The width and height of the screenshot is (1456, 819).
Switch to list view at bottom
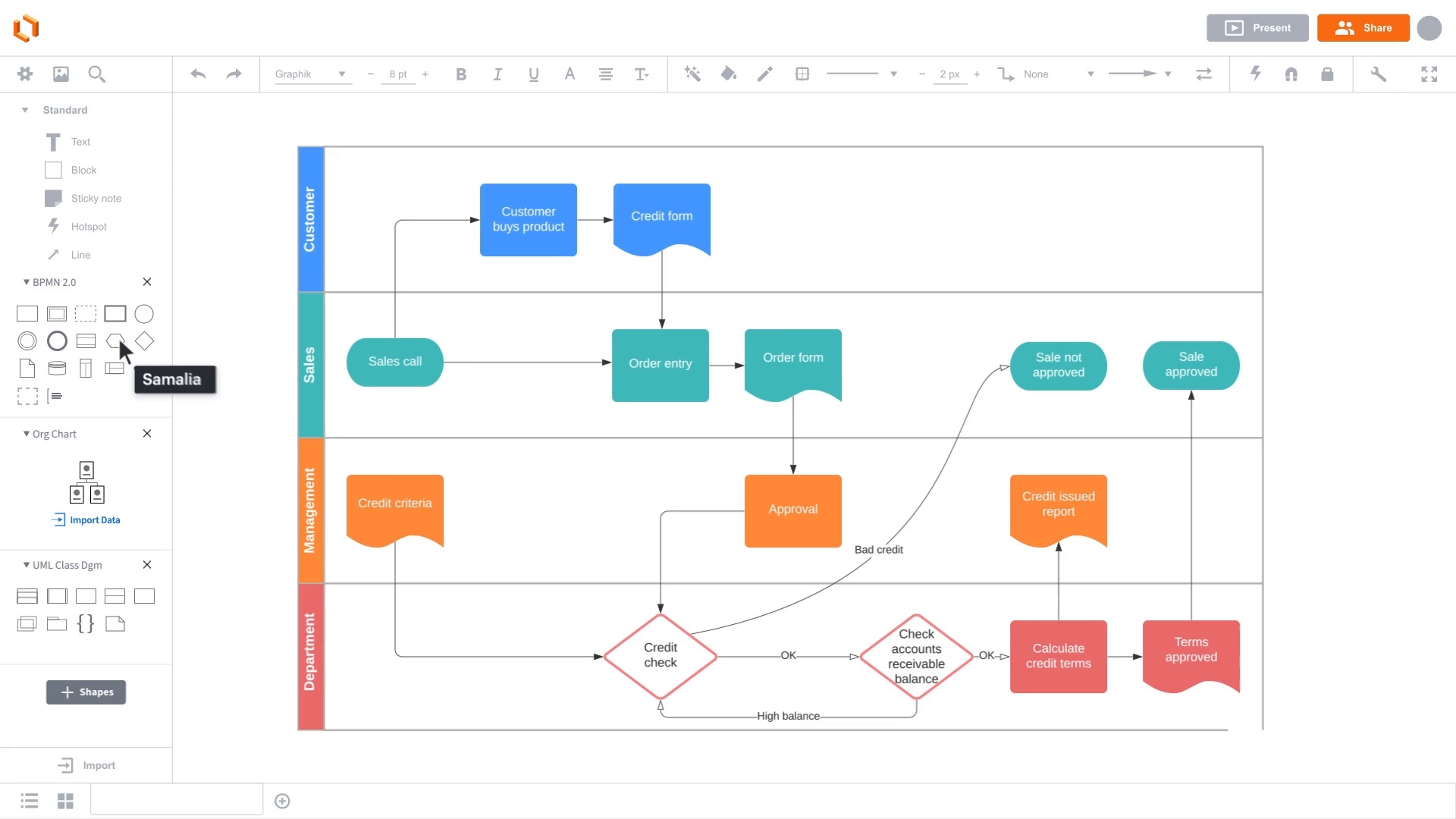[30, 801]
